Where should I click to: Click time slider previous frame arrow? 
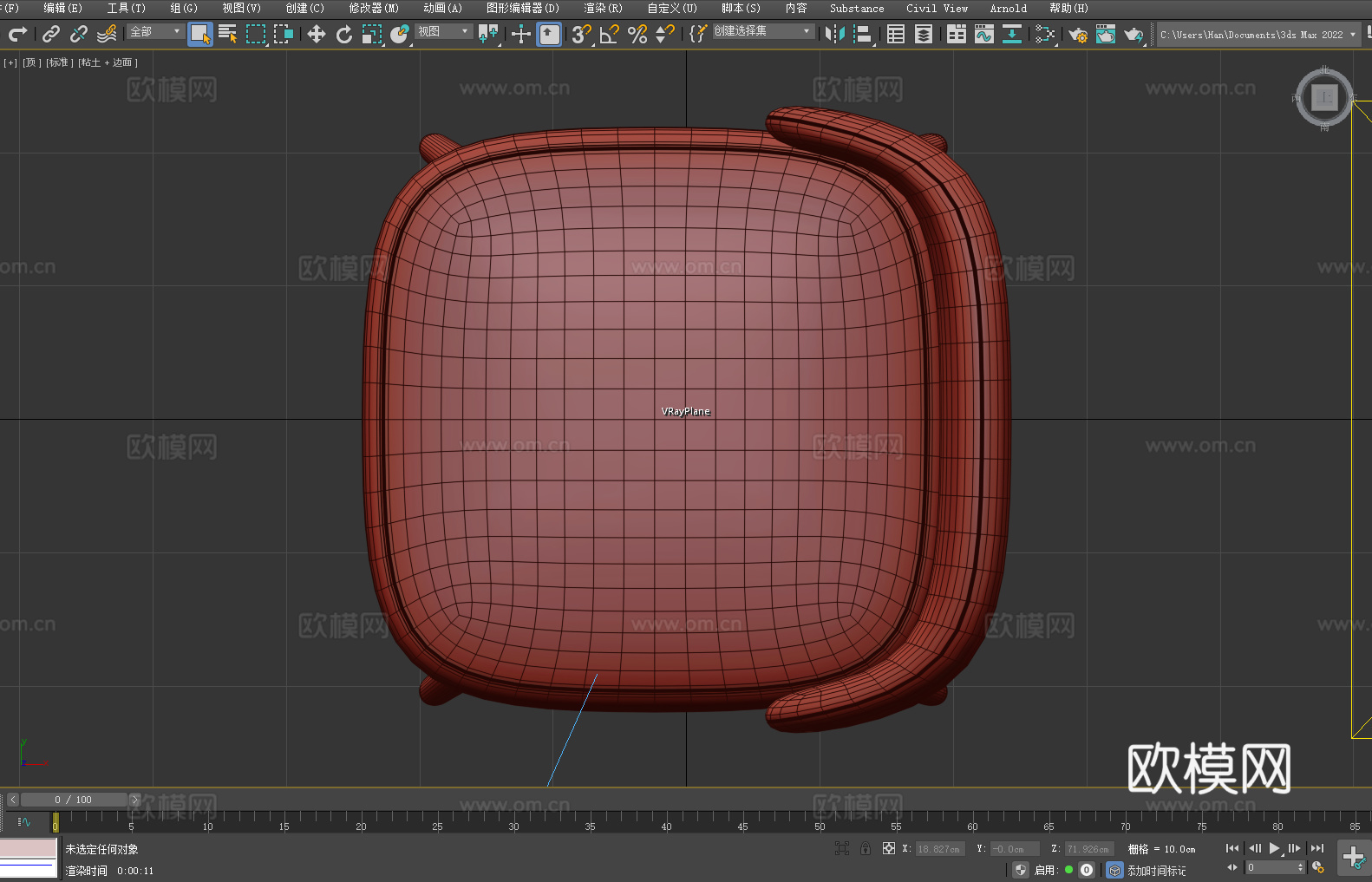point(12,800)
